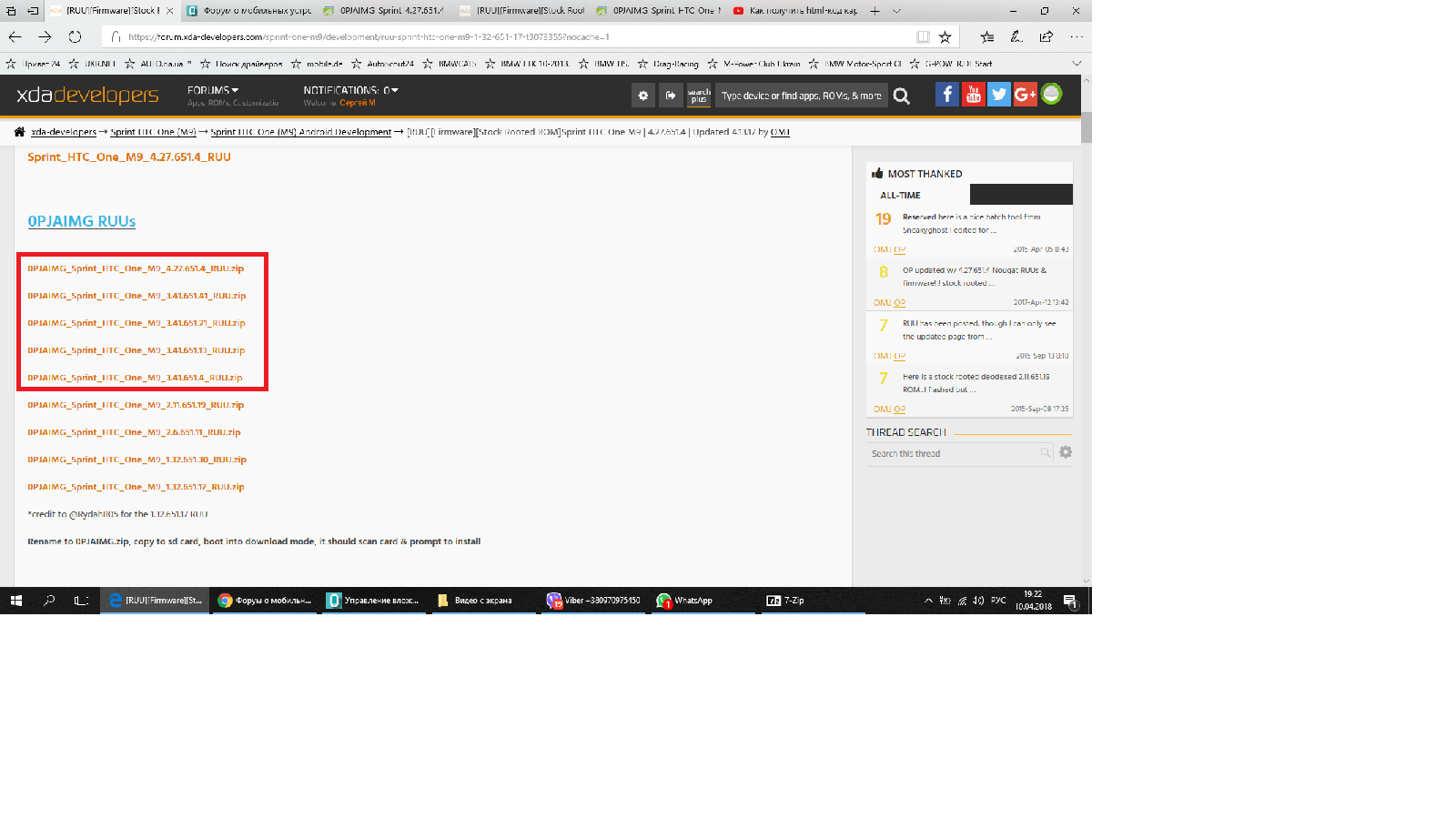The height and width of the screenshot is (819, 1456).
Task: Download the 2.6.651.11 RUU zip link
Action: [134, 432]
